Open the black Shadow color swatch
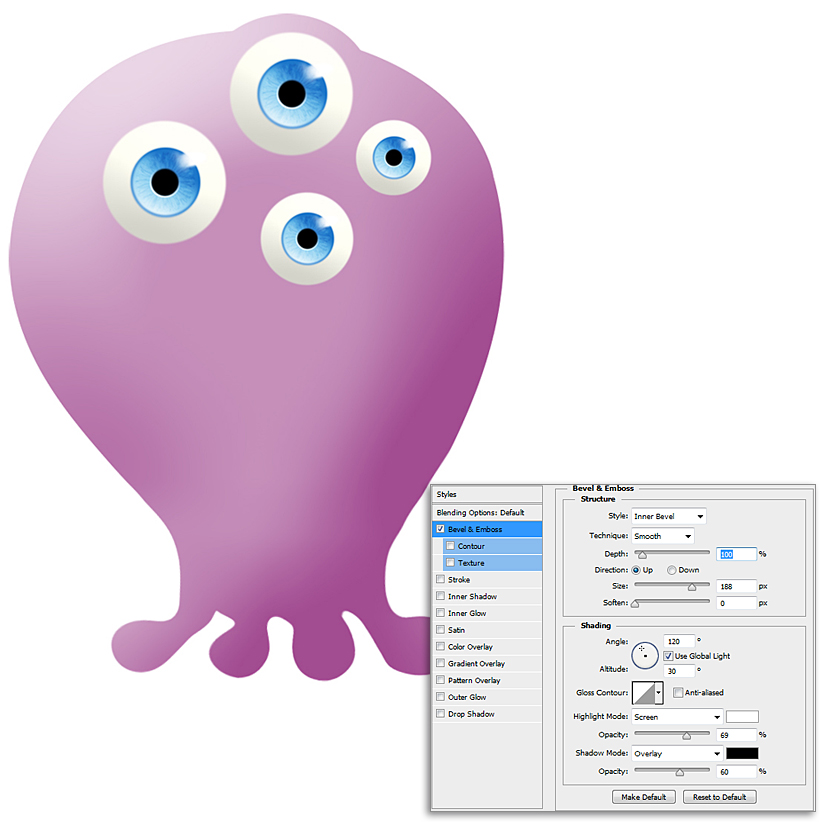Viewport: 830px width, 830px height. coord(742,753)
